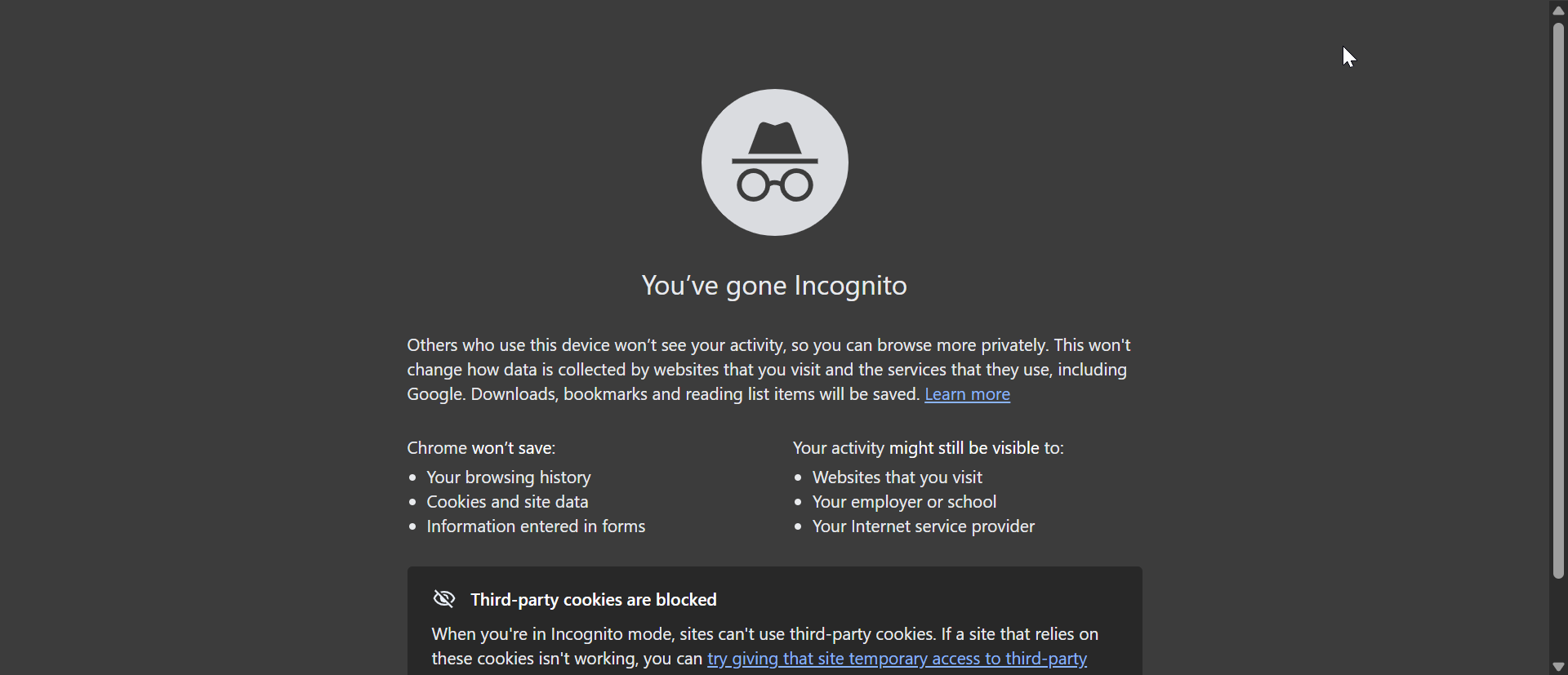Click the crossed-out eye cookies icon
Screen dimensions: 1568x675
[x=444, y=599]
